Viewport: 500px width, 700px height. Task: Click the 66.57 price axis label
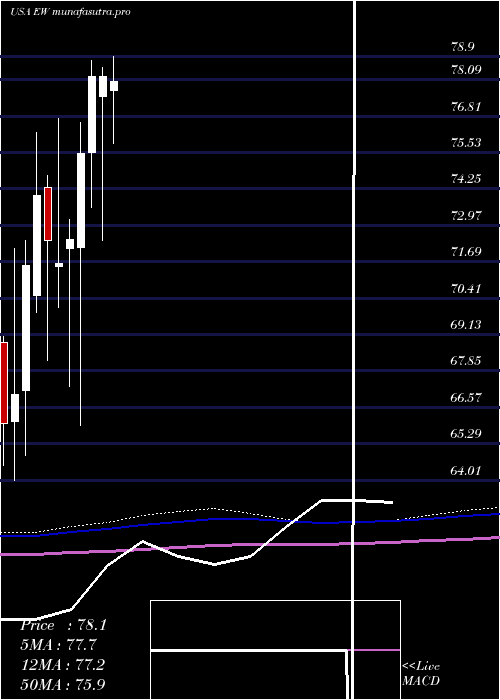pos(467,397)
